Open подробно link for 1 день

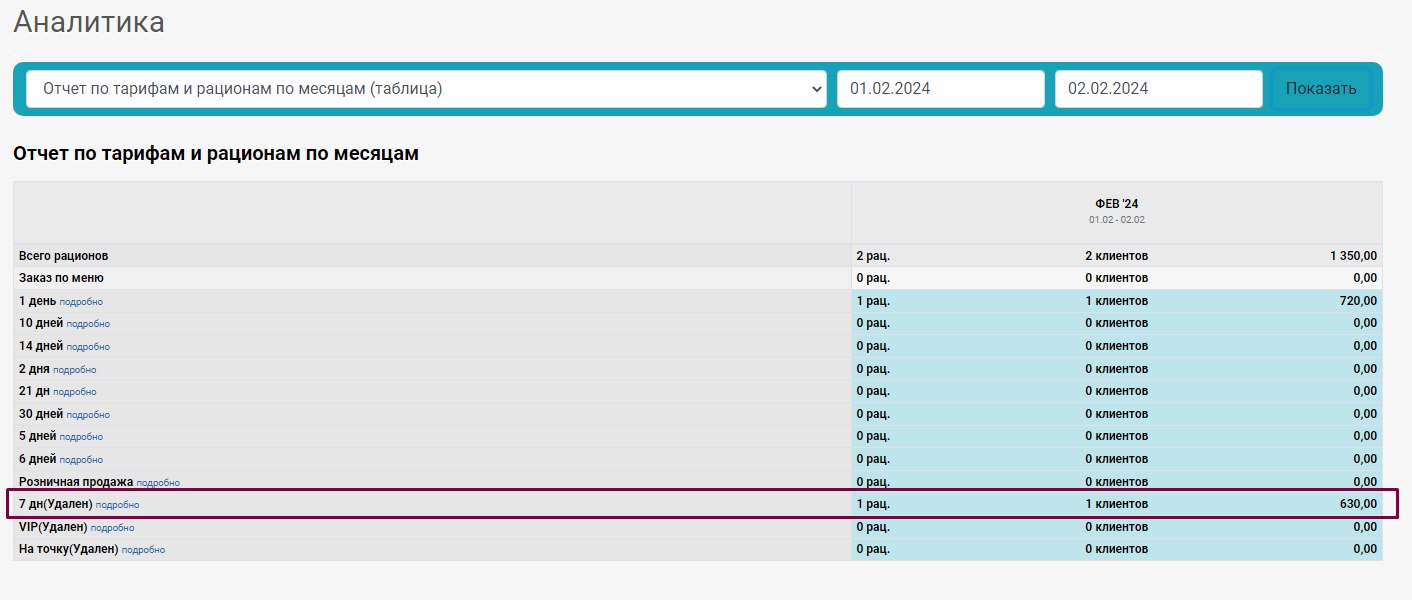coord(81,302)
